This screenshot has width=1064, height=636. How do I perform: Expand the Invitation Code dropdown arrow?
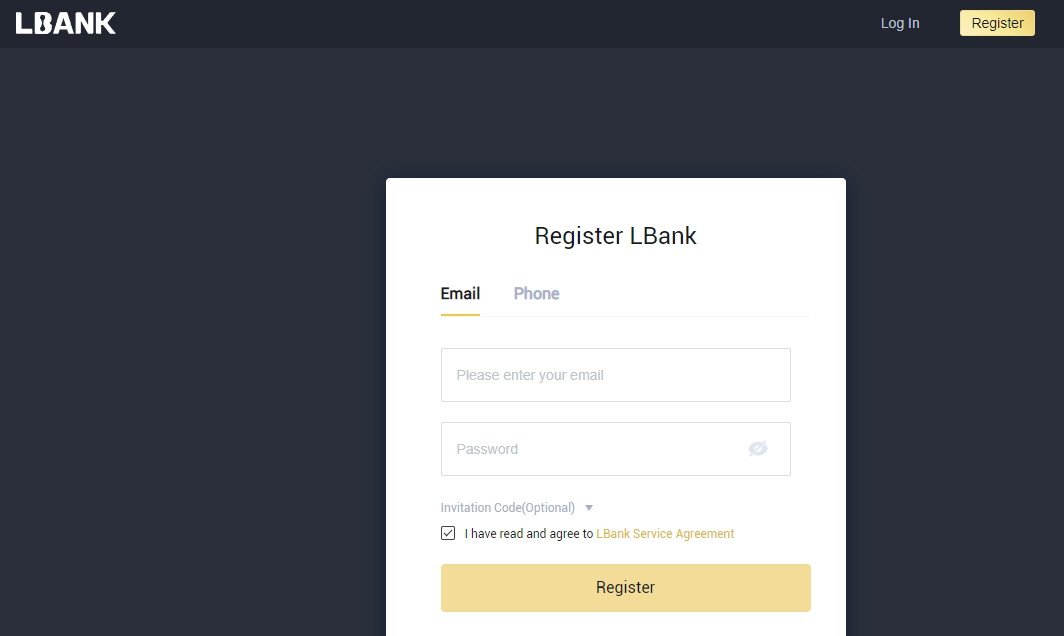pos(589,508)
